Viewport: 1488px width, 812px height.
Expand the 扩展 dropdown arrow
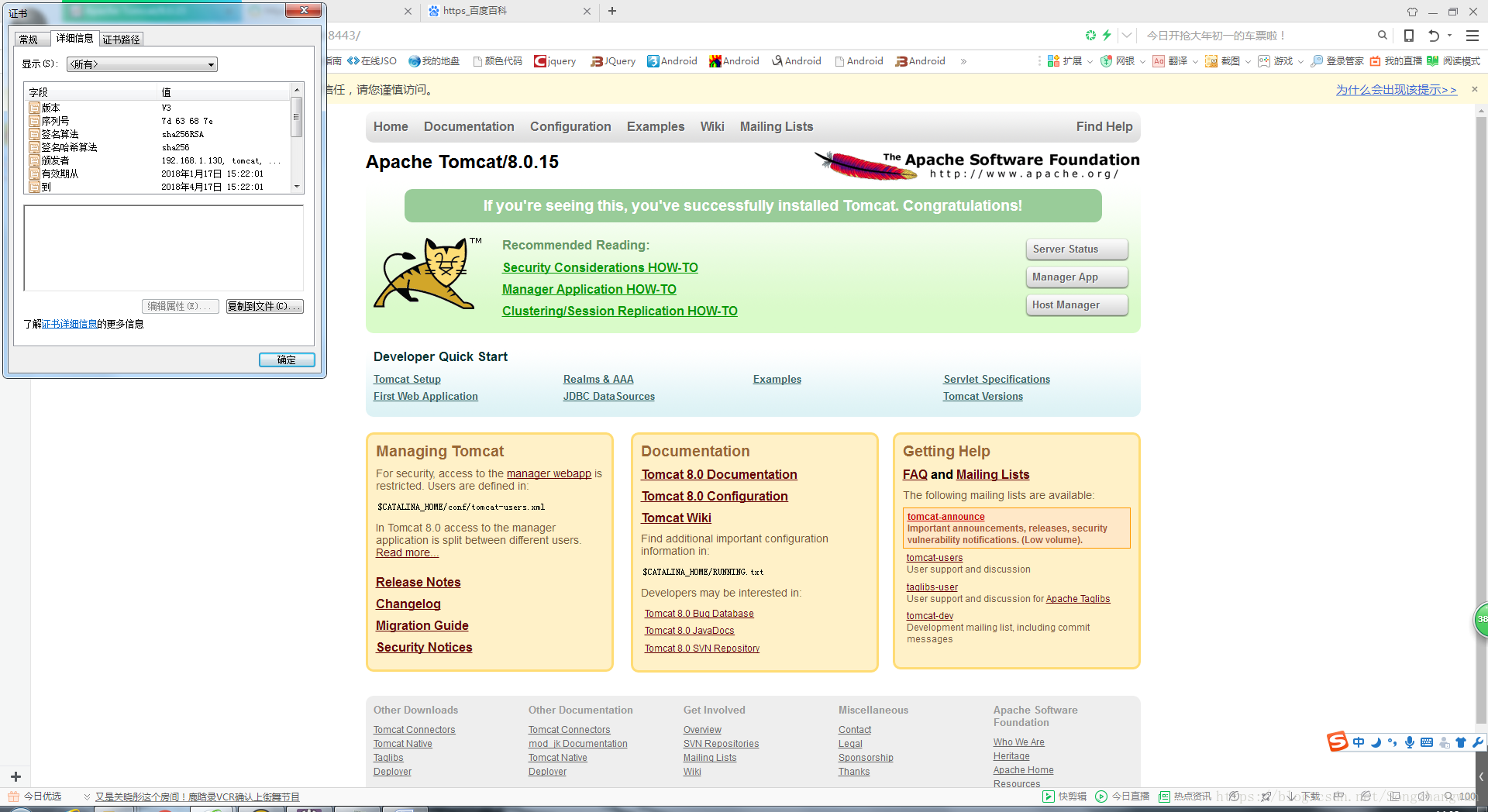click(x=1090, y=62)
